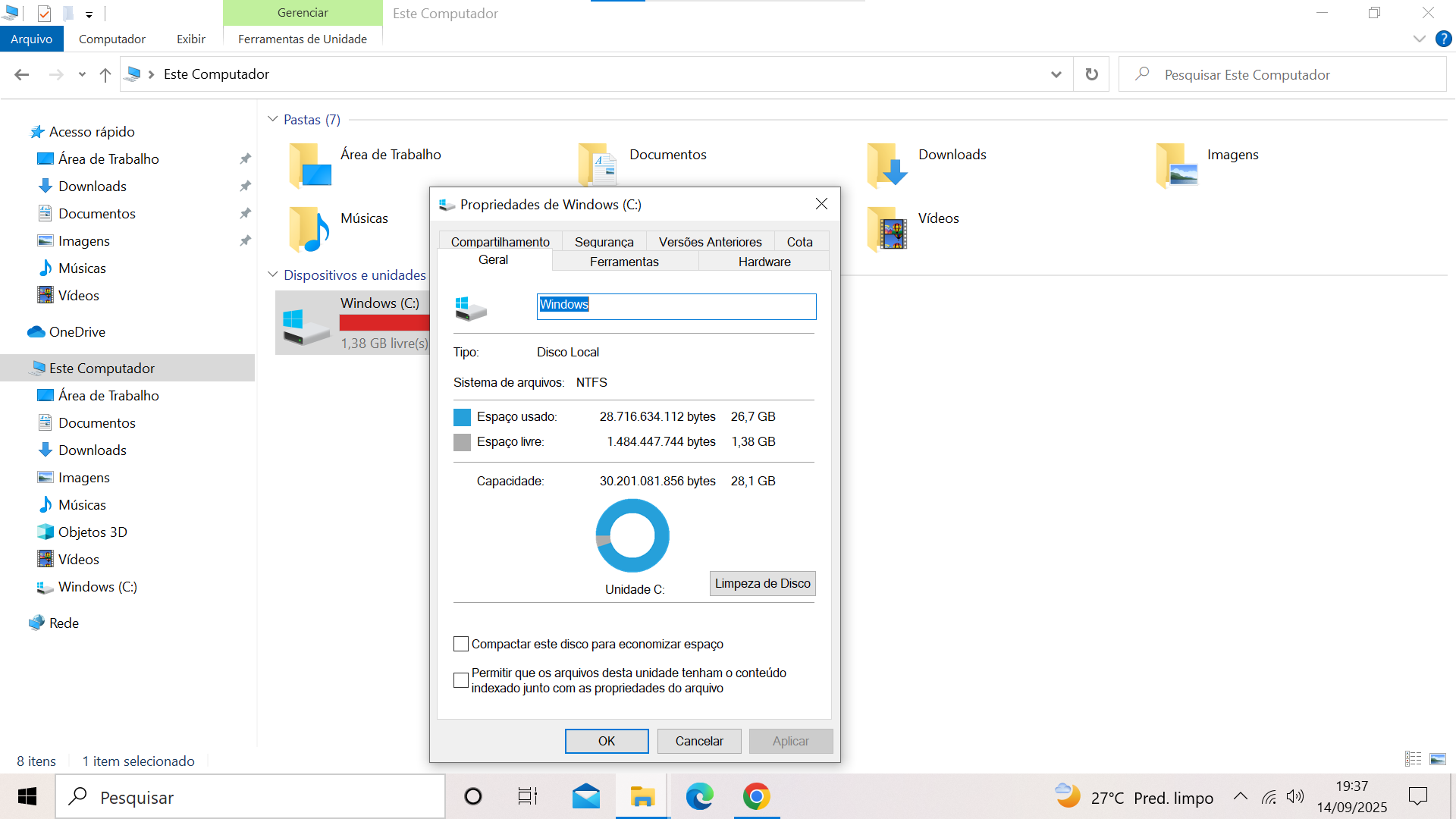Screen dimensions: 1456x819
Task: Open the Documentos folder icon in Pastas
Action: 598,165
